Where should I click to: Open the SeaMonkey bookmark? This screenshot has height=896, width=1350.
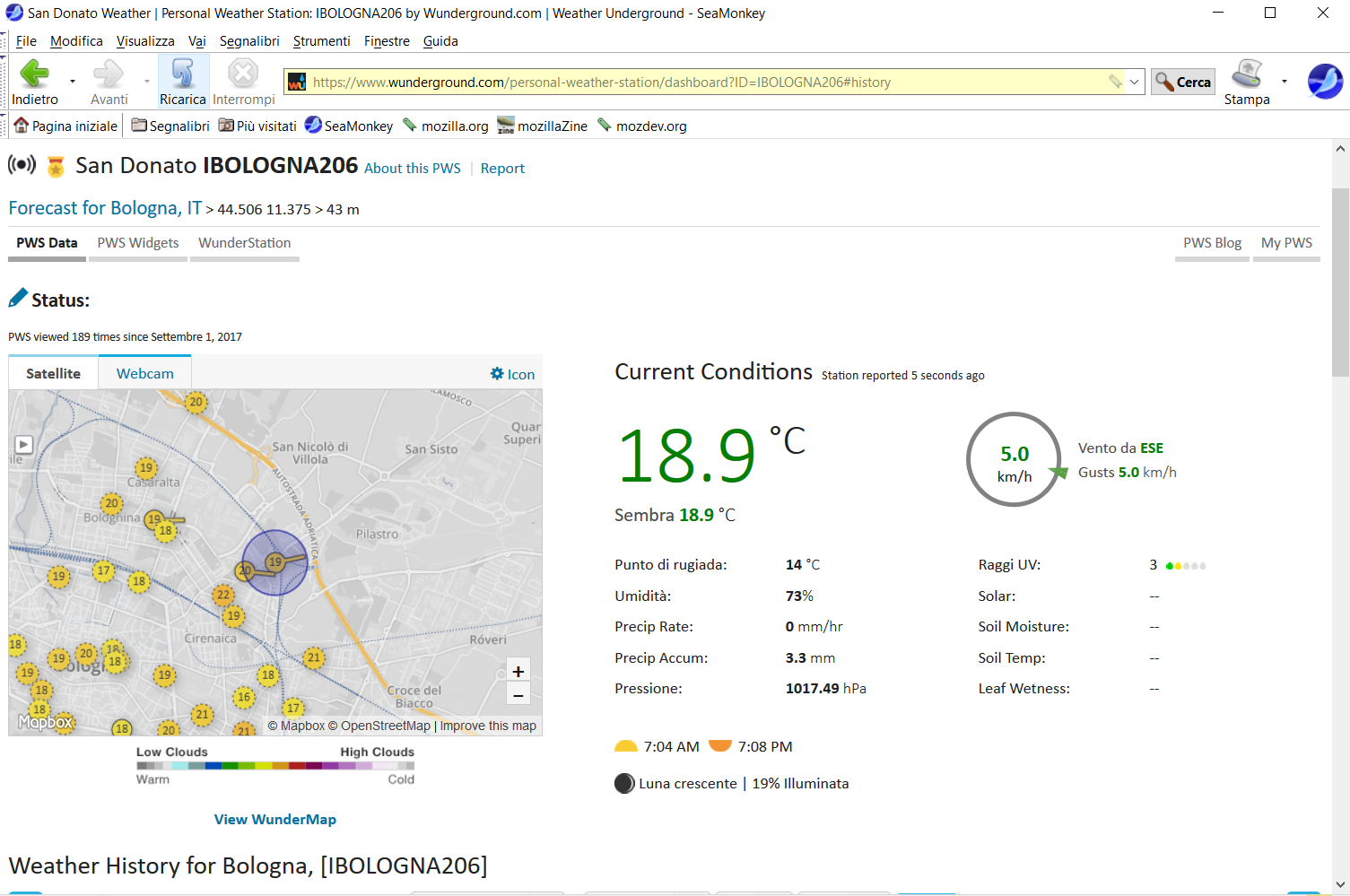tap(349, 126)
